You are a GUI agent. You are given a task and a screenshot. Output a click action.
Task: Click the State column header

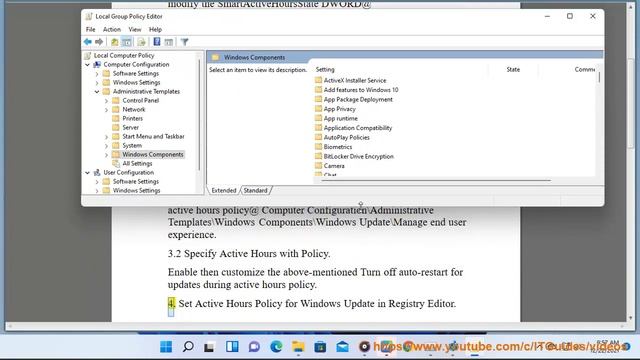(513, 69)
